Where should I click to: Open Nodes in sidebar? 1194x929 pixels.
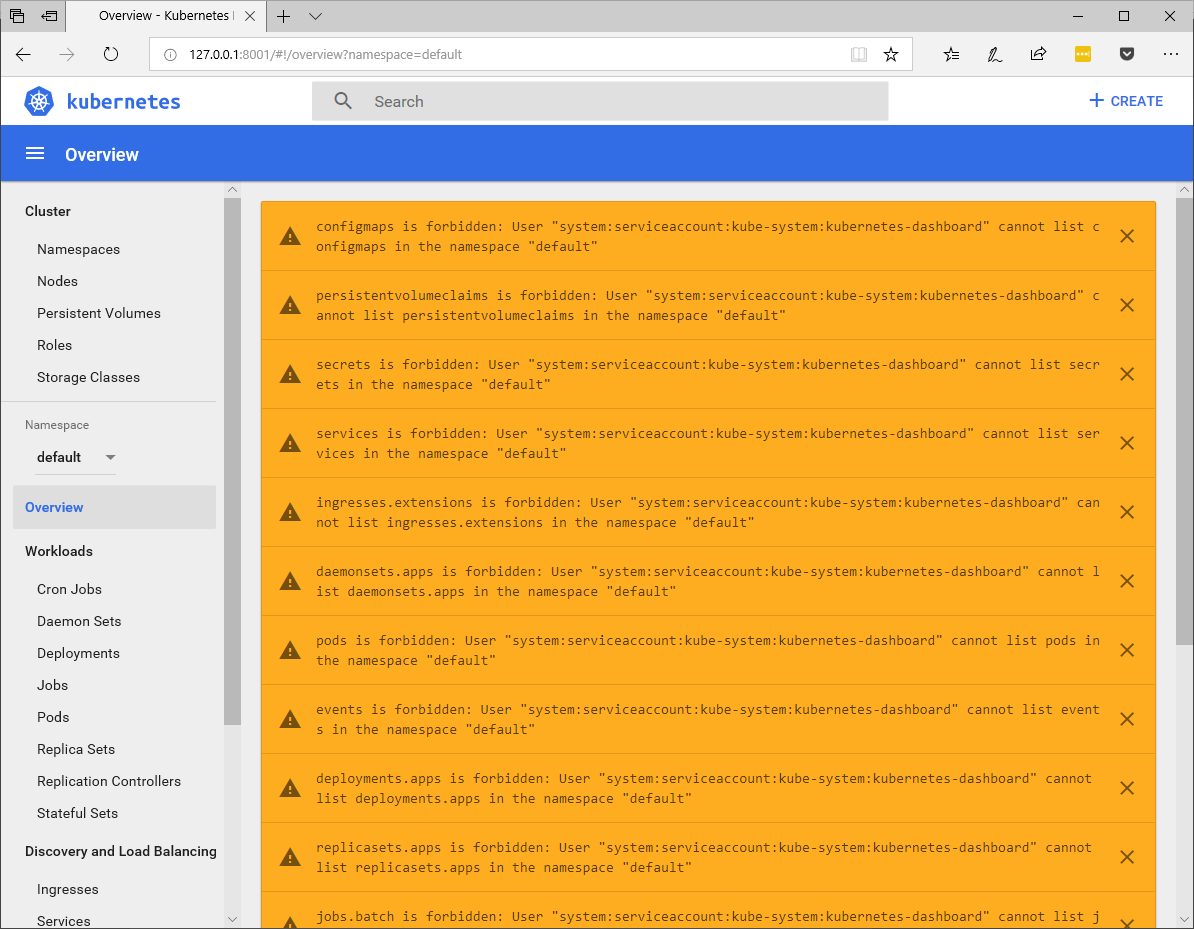(x=57, y=281)
